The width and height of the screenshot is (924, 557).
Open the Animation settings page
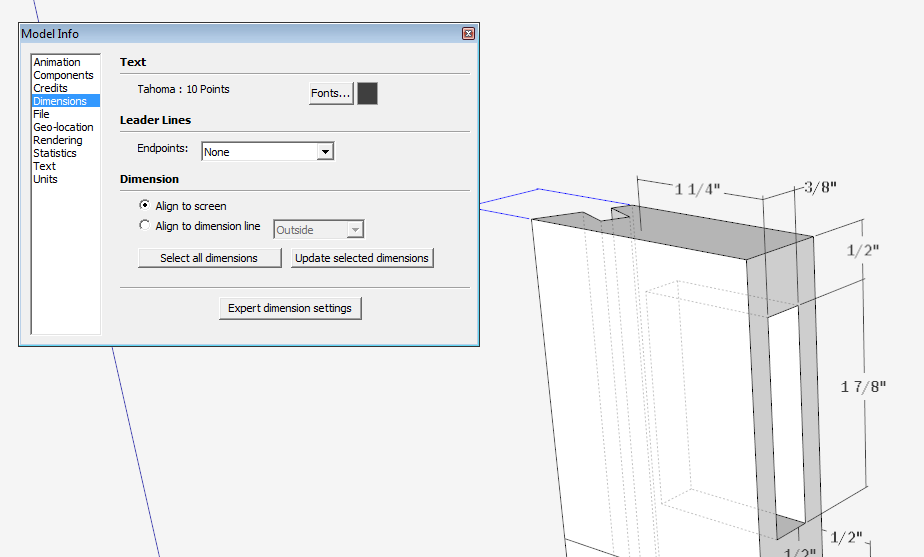click(57, 62)
